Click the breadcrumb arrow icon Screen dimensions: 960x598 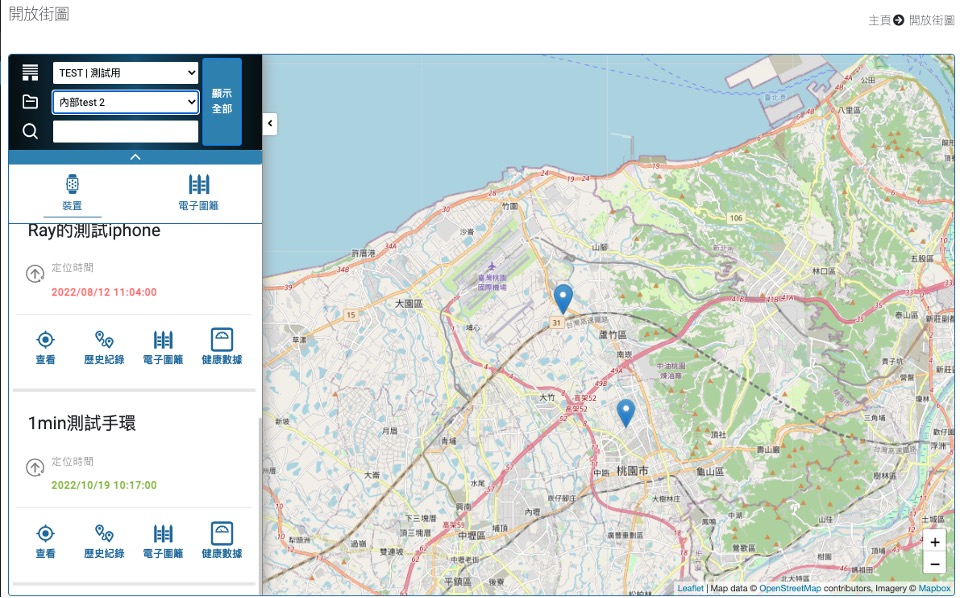pos(899,20)
